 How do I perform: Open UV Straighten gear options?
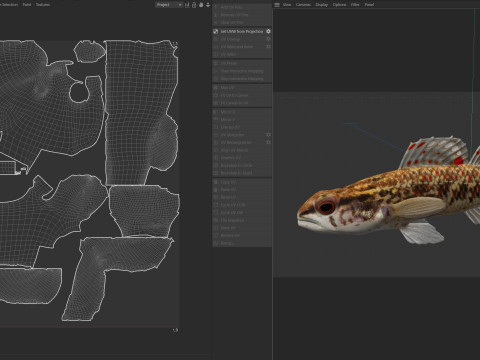[x=268, y=135]
